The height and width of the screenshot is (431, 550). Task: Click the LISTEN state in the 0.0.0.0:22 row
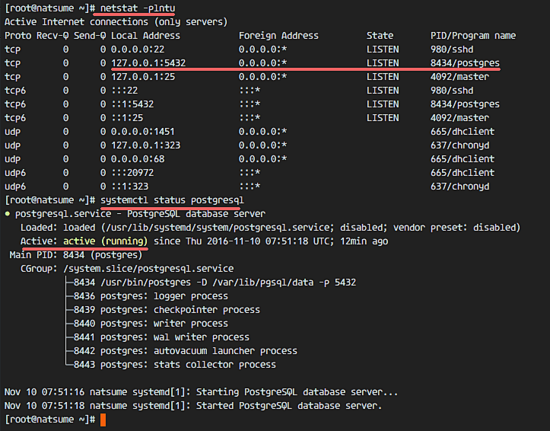[382, 49]
